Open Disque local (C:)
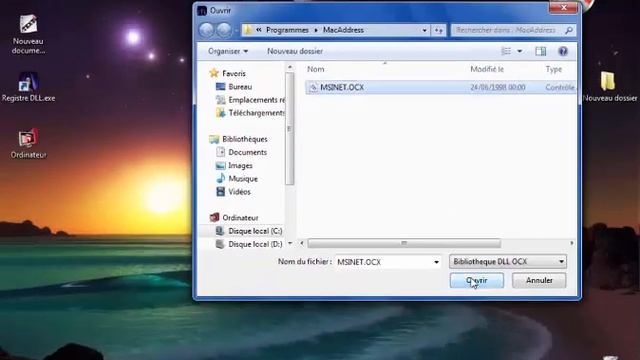The image size is (640, 360). click(x=255, y=231)
